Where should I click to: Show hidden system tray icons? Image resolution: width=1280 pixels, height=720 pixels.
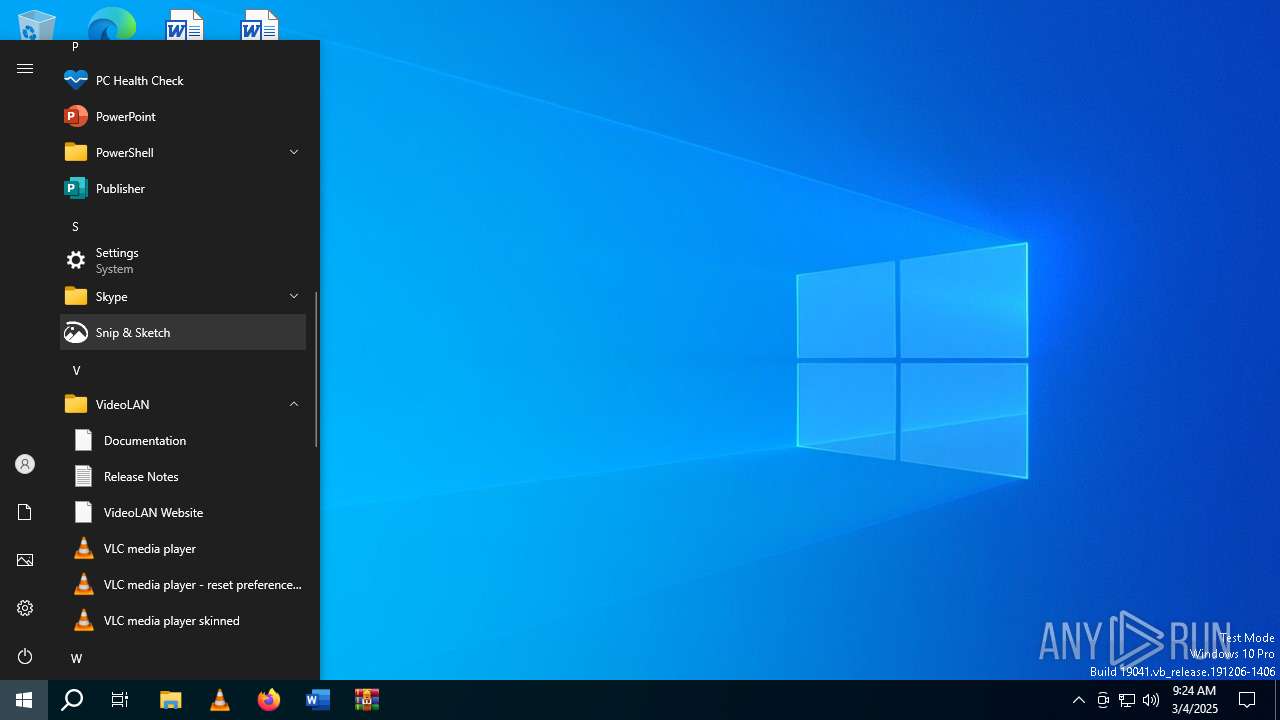[1078, 700]
